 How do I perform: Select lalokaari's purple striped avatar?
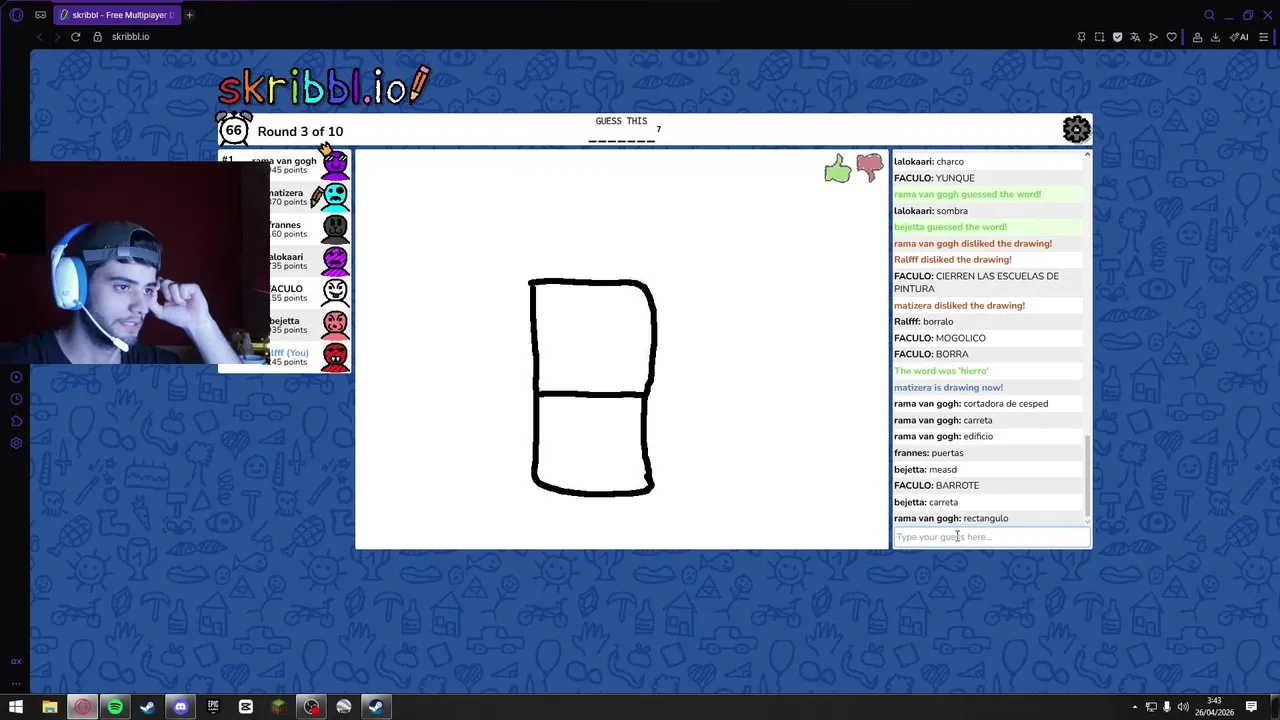point(335,260)
